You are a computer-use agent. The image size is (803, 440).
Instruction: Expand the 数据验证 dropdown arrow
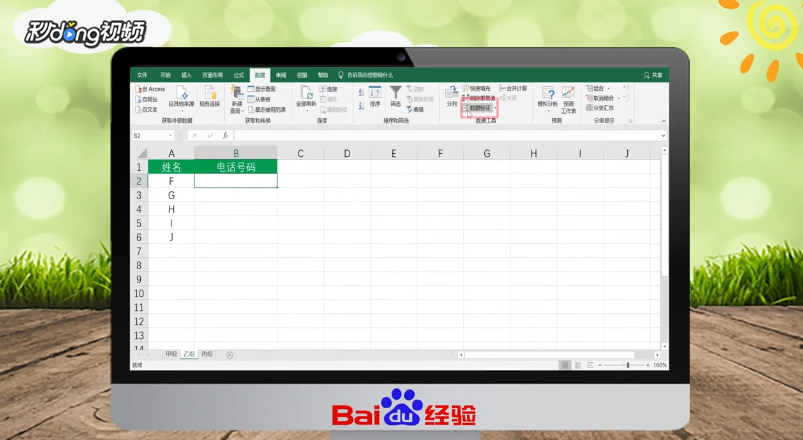(x=495, y=108)
